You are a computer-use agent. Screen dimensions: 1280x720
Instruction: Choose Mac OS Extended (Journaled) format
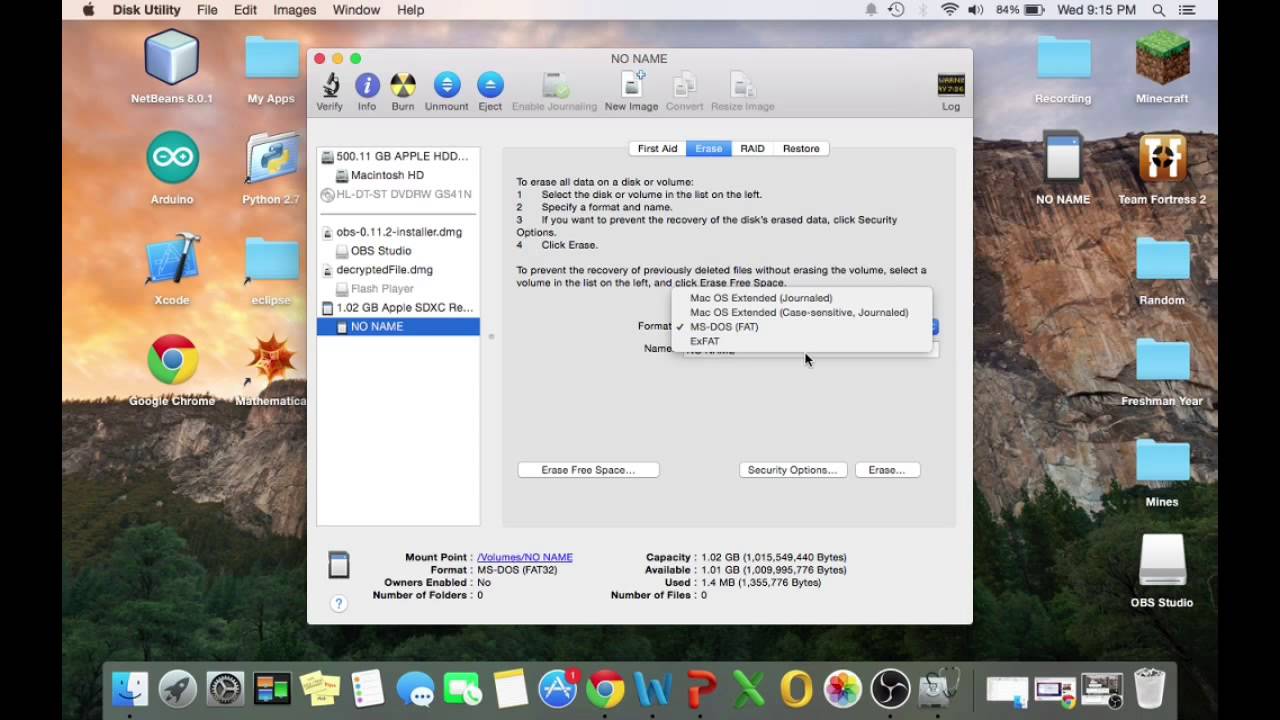[761, 298]
